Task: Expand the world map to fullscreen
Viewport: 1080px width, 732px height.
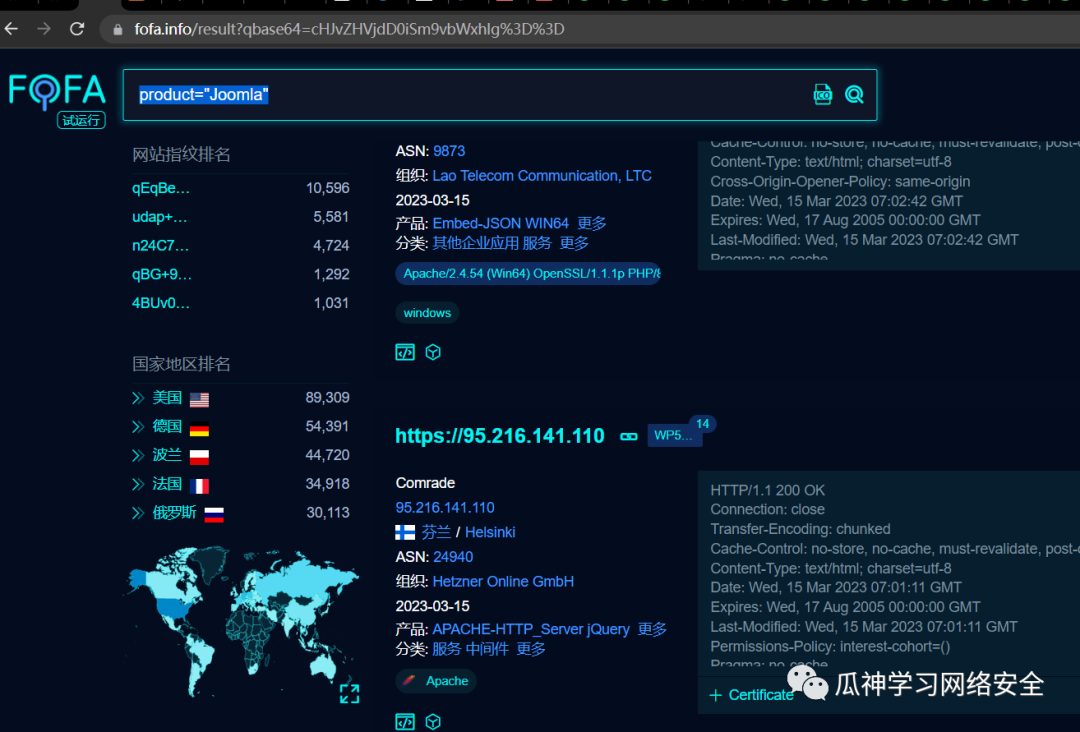Action: (x=349, y=693)
